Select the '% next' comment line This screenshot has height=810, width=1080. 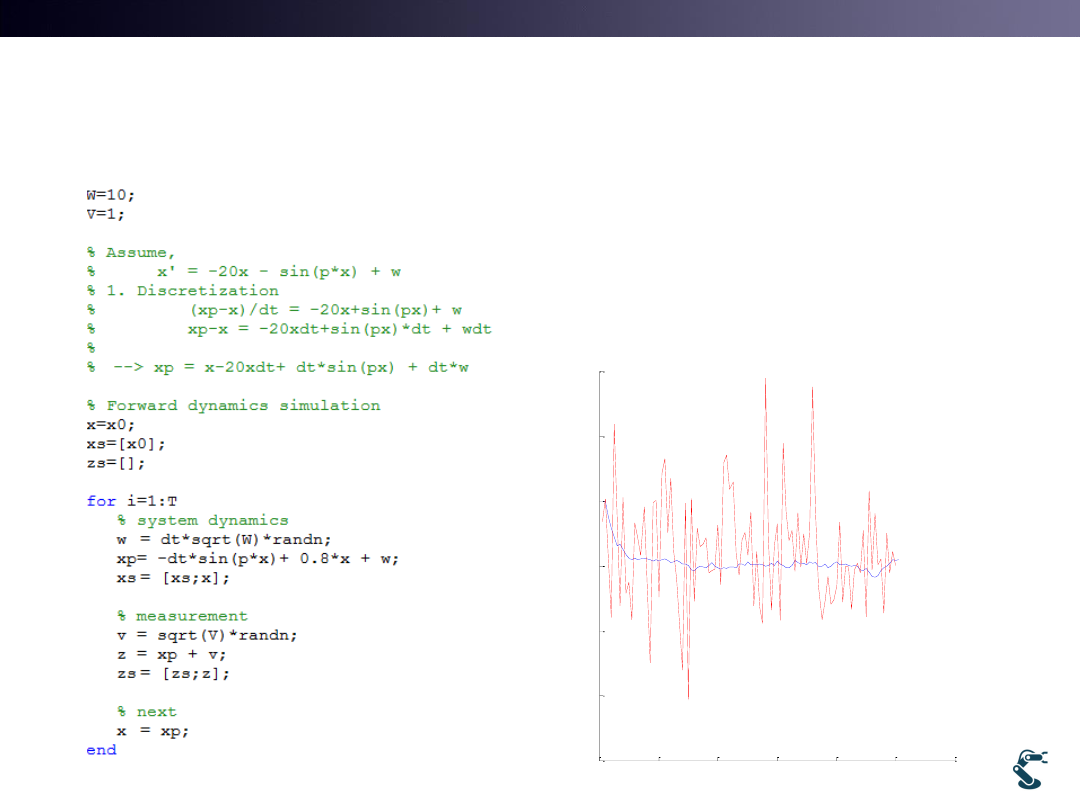click(x=146, y=712)
